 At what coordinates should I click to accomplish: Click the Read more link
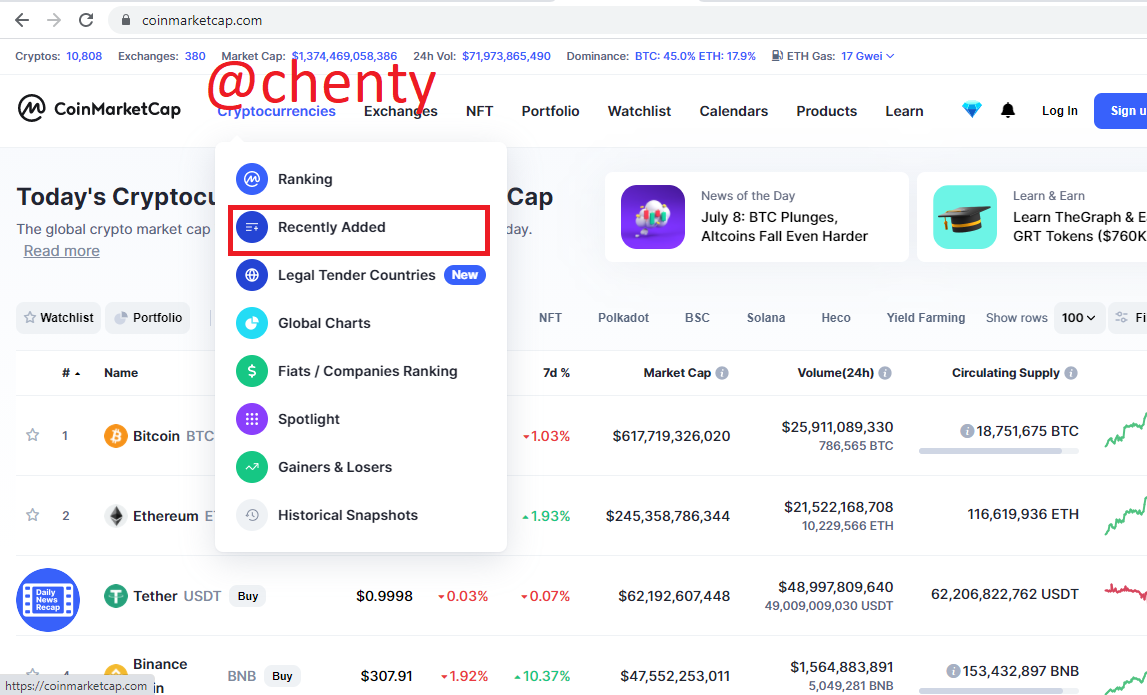tap(61, 251)
